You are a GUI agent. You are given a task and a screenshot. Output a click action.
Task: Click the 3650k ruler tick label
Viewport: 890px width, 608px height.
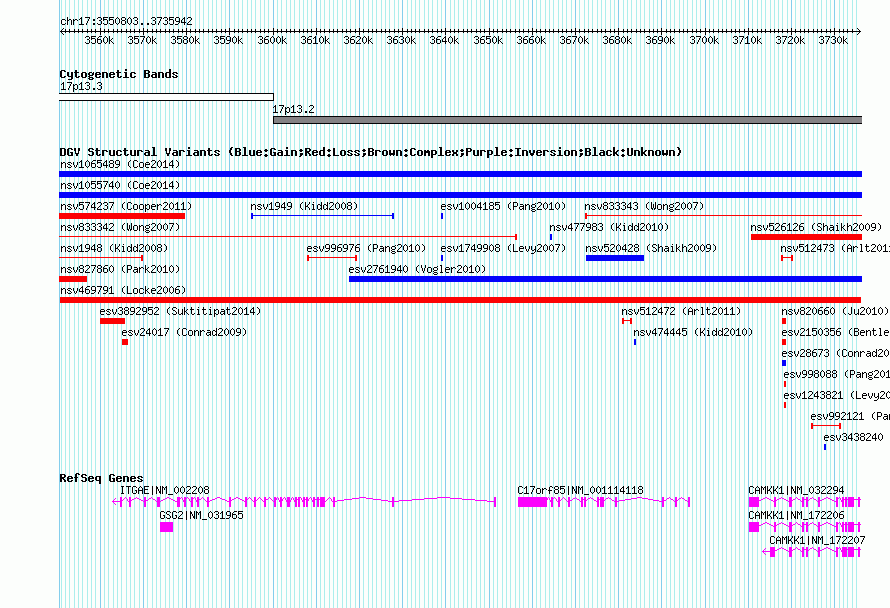coord(488,40)
